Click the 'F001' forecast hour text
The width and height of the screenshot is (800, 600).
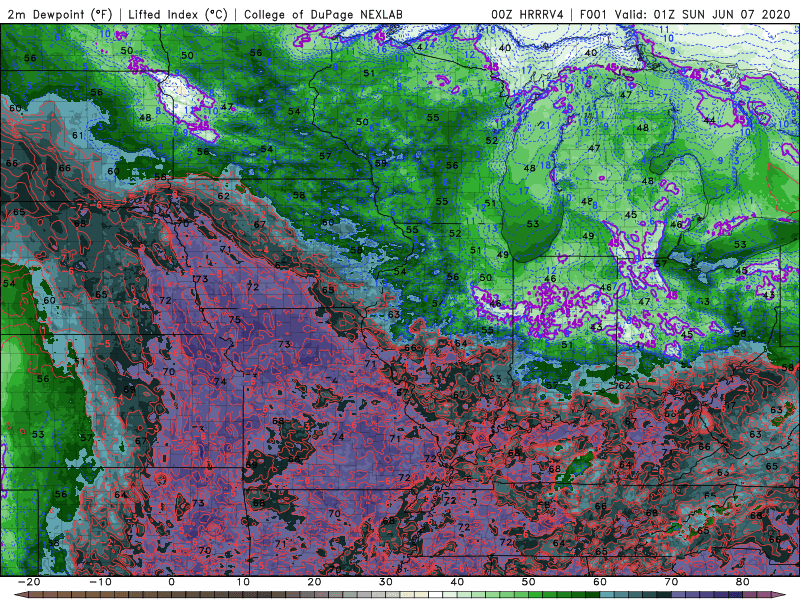point(593,14)
